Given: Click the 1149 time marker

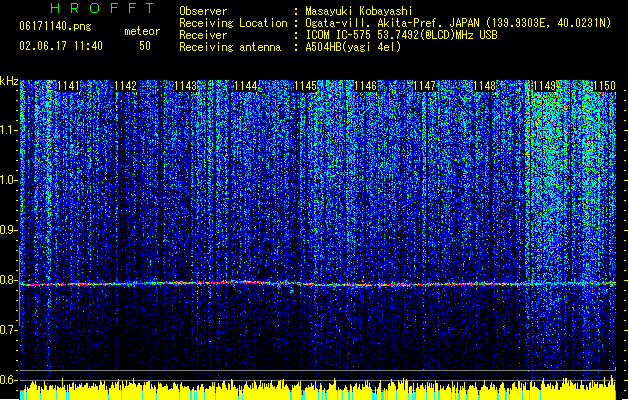Looking at the screenshot, I should point(544,86).
